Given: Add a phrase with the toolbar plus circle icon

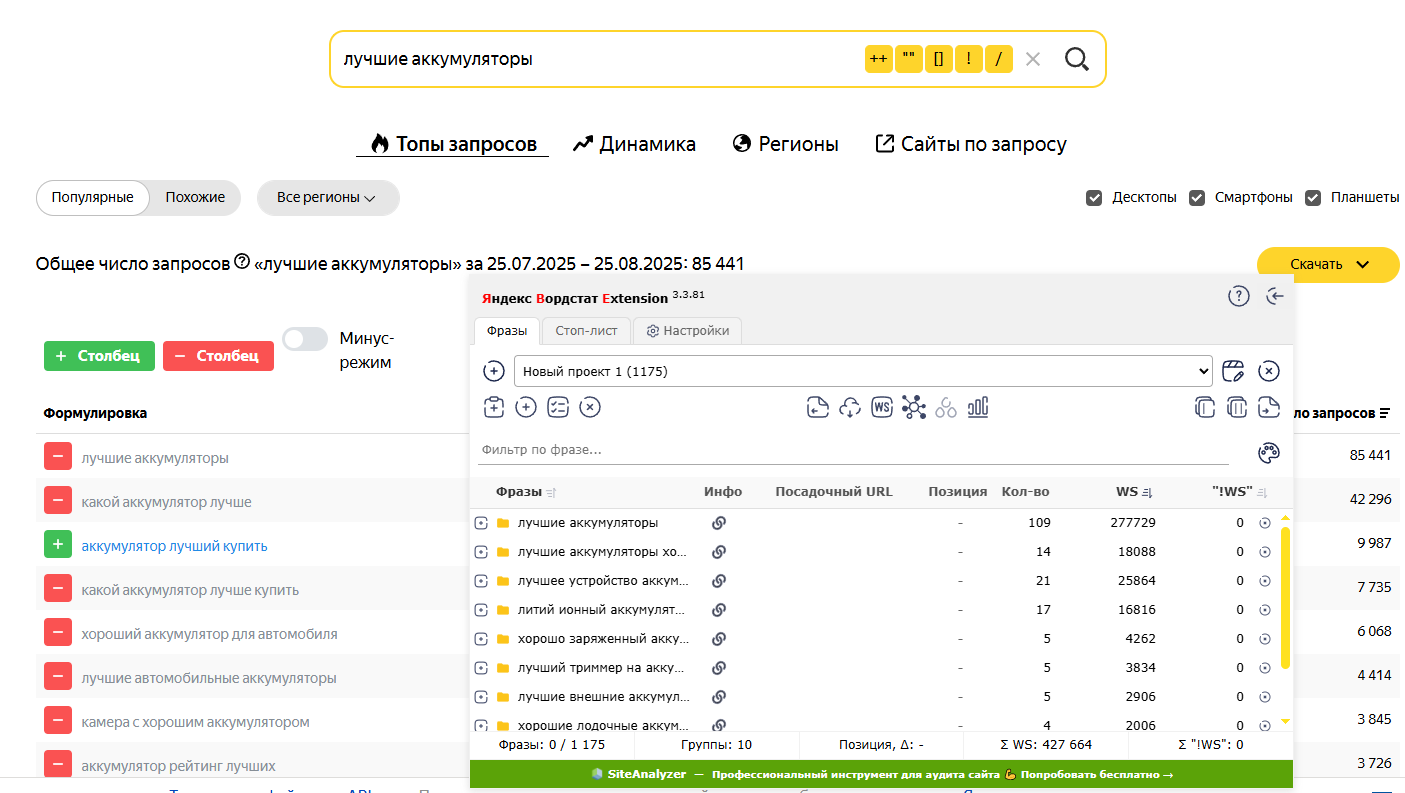Looking at the screenshot, I should 526,407.
